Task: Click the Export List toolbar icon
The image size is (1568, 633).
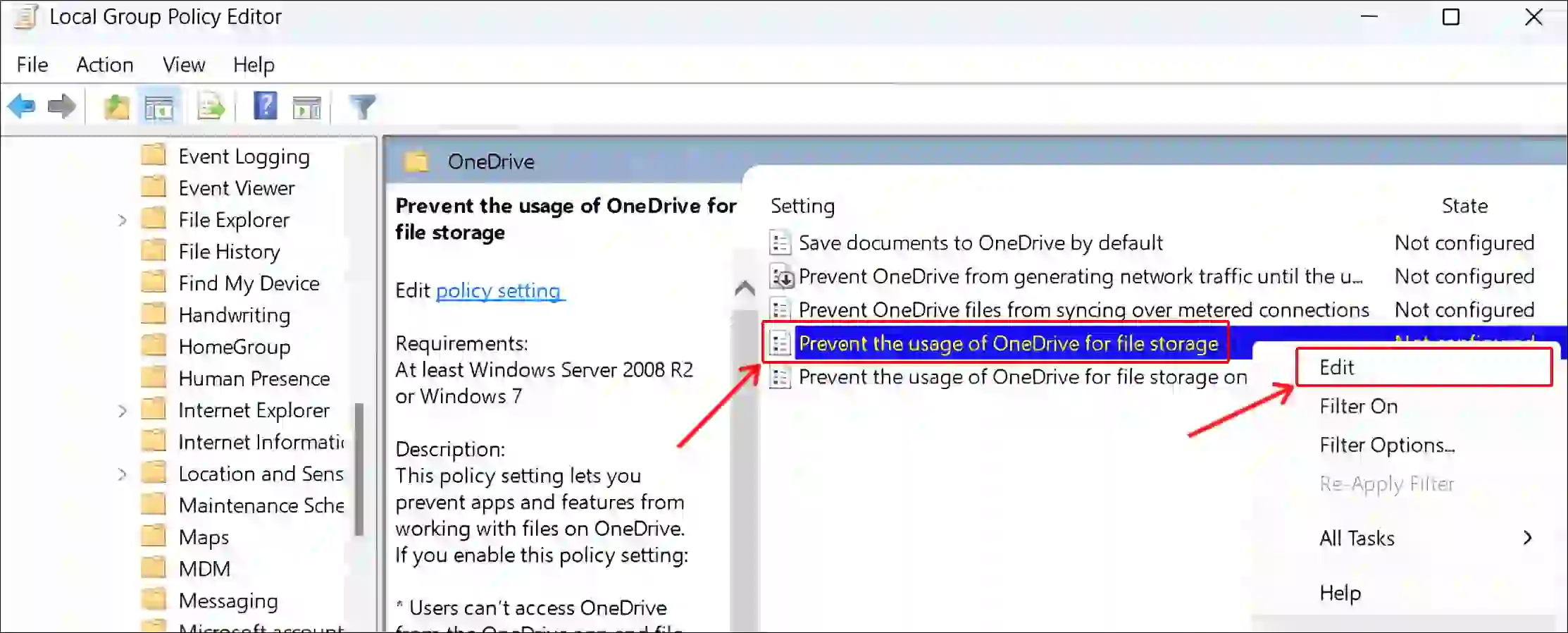Action: pos(211,107)
